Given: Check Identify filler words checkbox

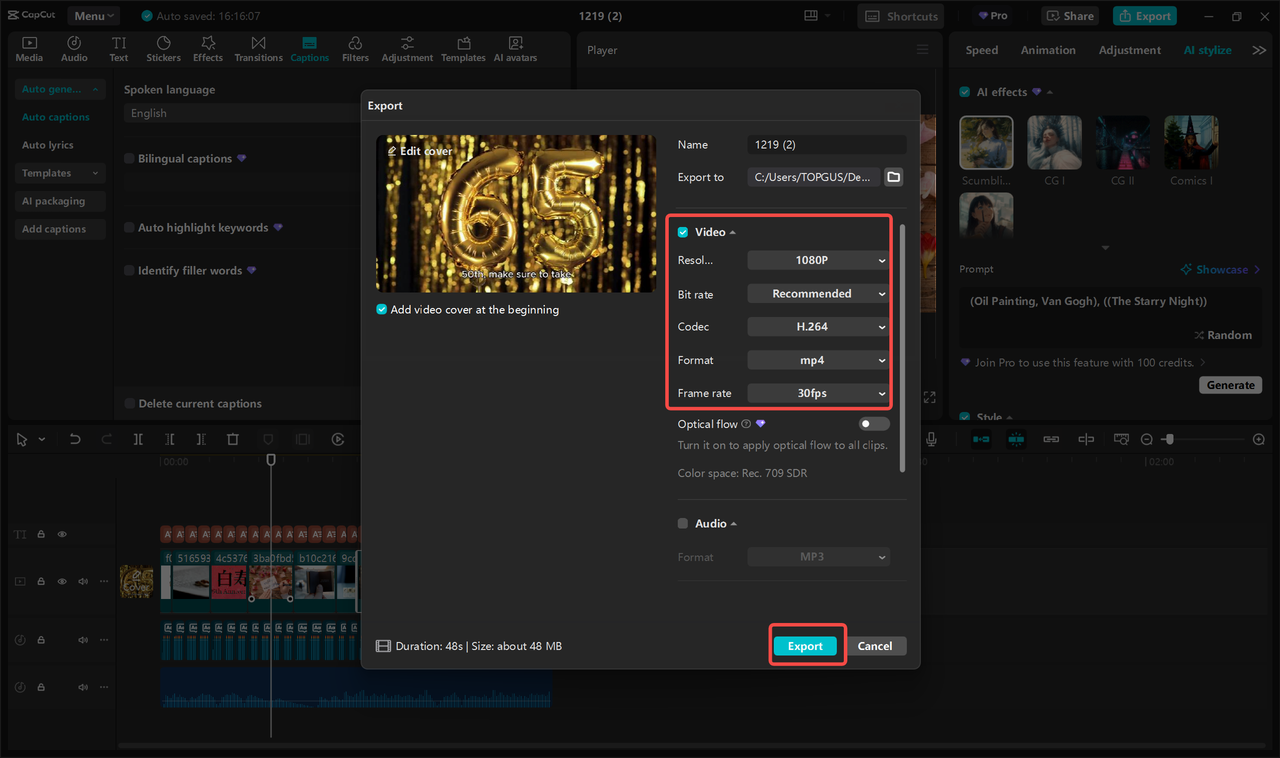Looking at the screenshot, I should click(129, 270).
